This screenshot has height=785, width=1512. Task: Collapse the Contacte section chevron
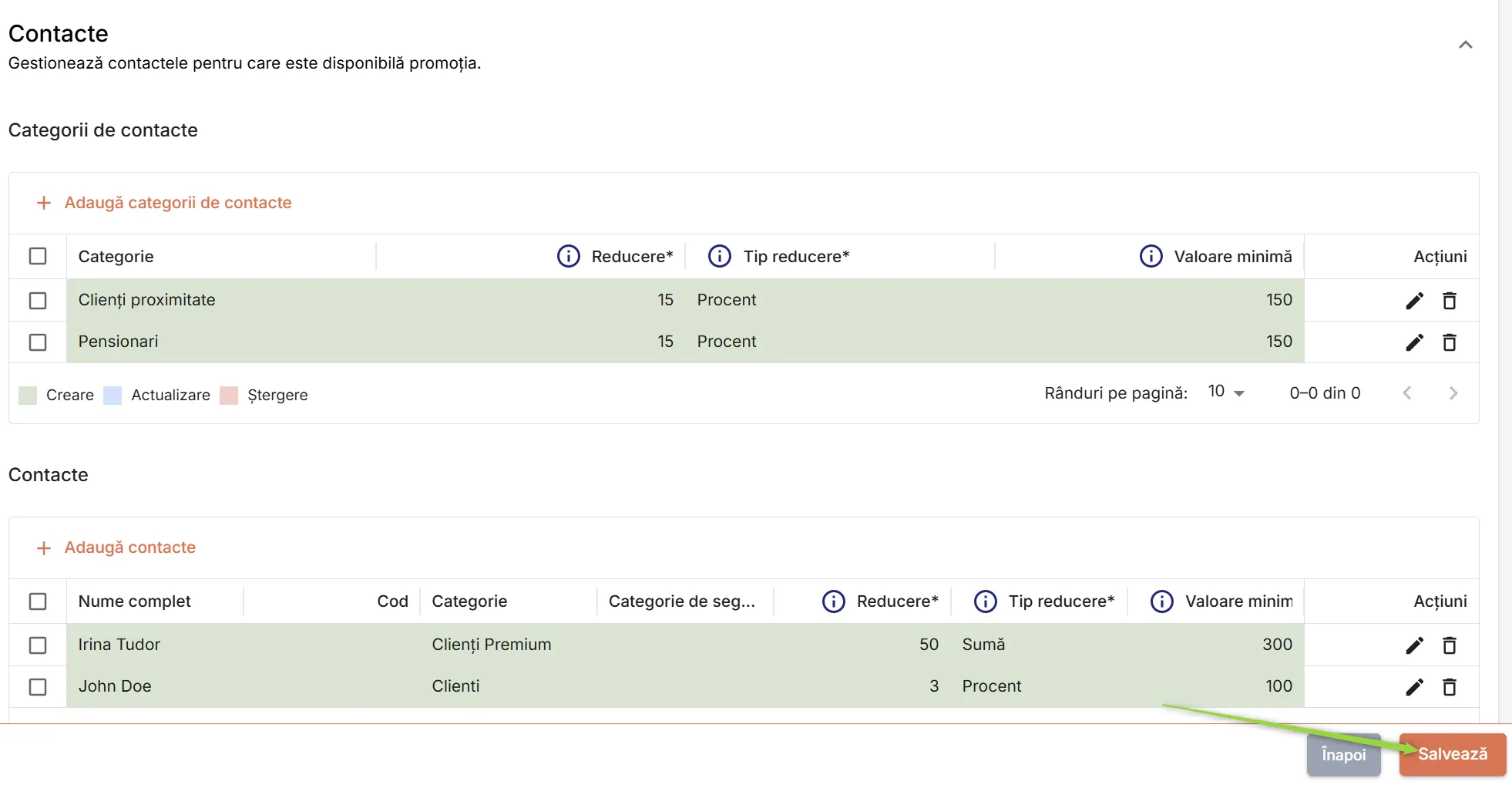point(1466,45)
